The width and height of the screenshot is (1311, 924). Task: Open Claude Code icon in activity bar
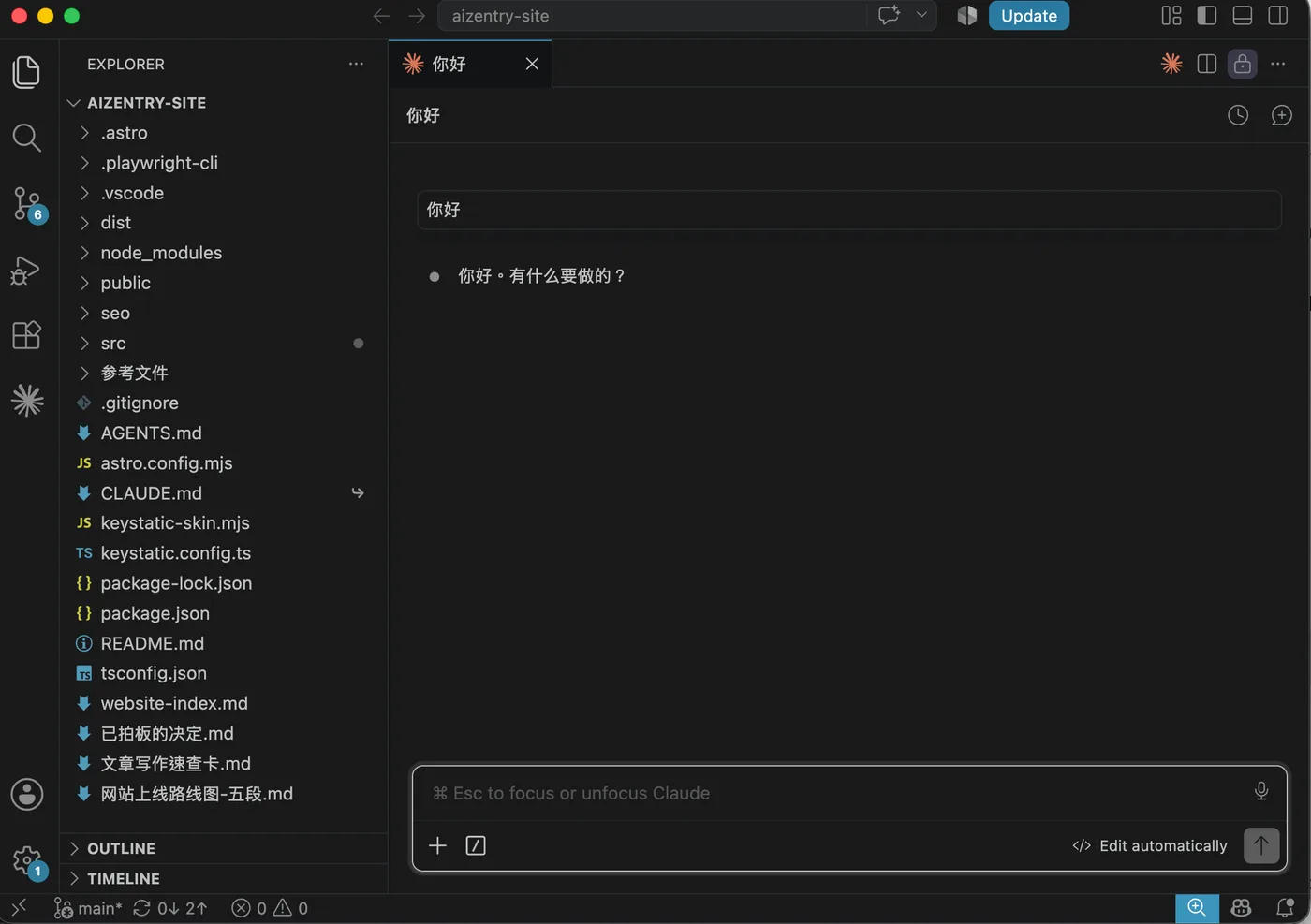pos(26,401)
